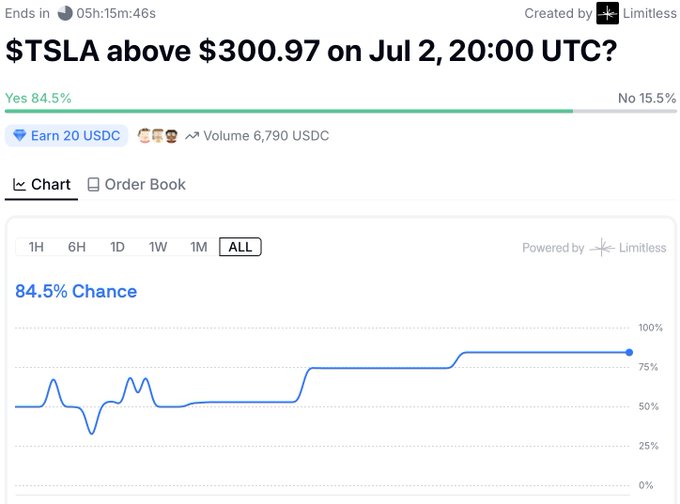Click the volume trend arrow icon
This screenshot has width=680, height=504.
(192, 136)
